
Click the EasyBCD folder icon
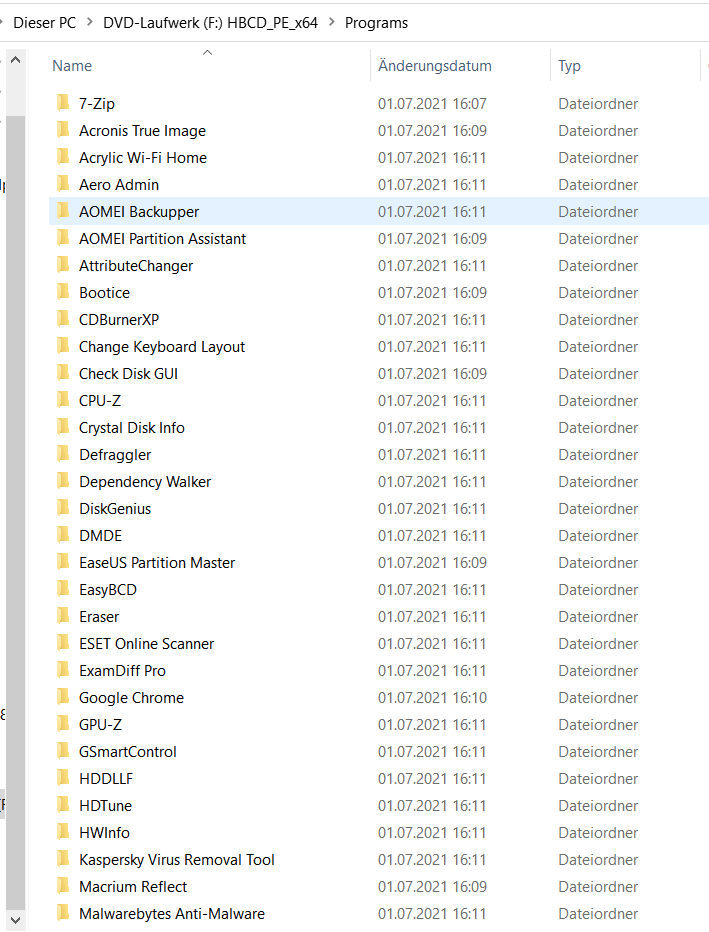coord(63,589)
